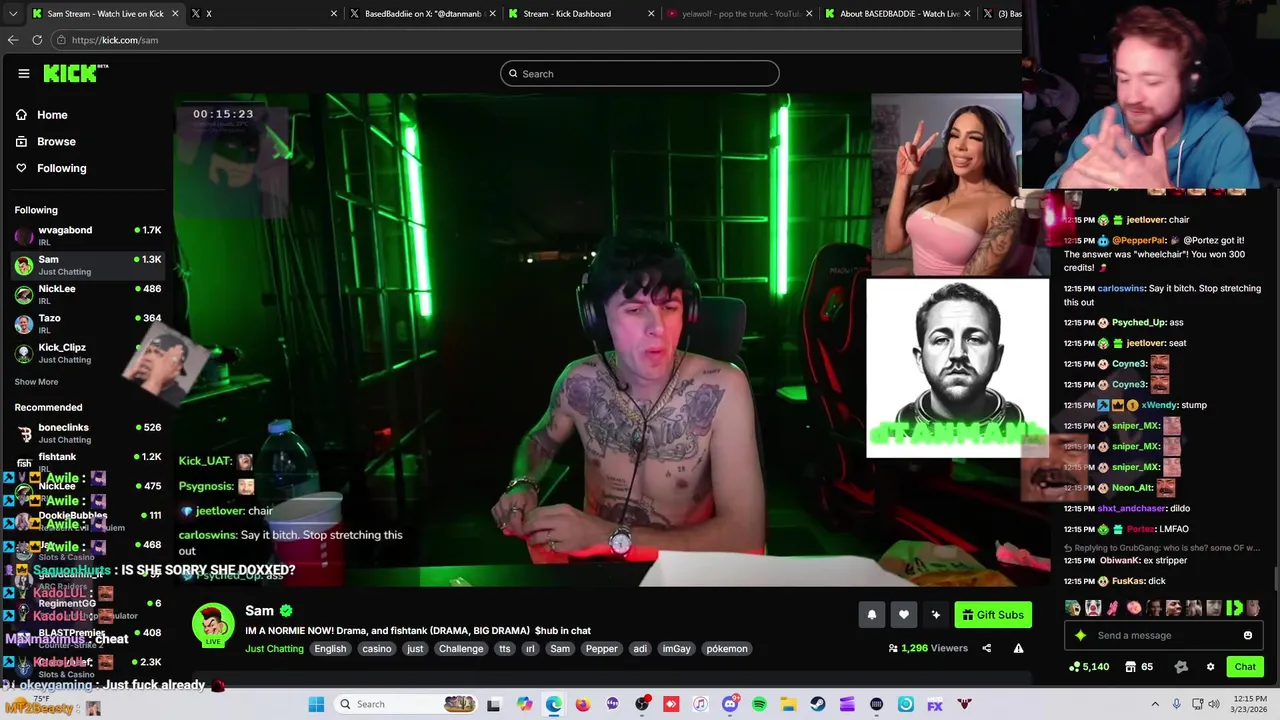Open File Explorer from the taskbar
Viewport: 1280px width, 720px height.
[x=788, y=704]
